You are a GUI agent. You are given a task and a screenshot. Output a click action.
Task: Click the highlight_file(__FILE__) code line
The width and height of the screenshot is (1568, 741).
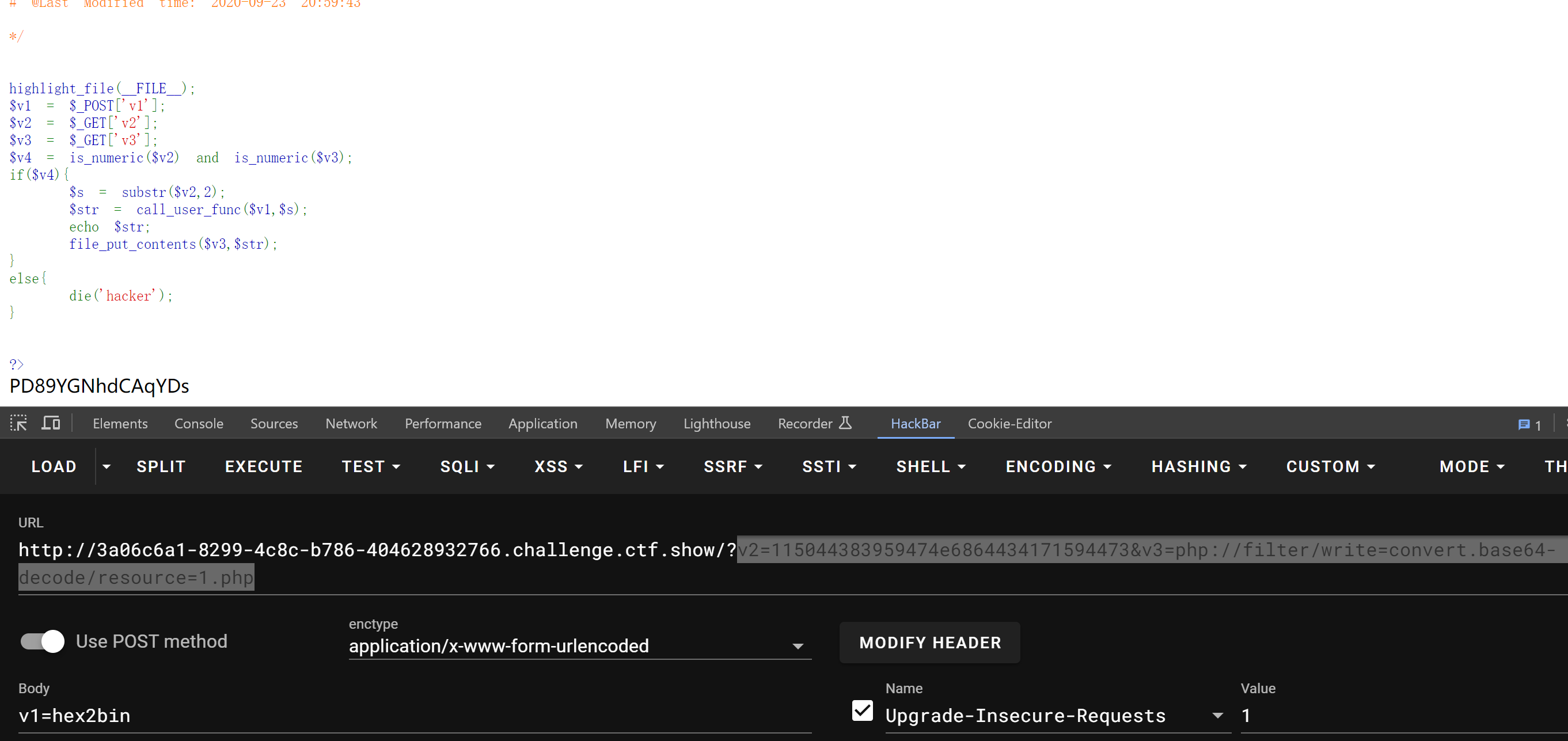click(102, 89)
